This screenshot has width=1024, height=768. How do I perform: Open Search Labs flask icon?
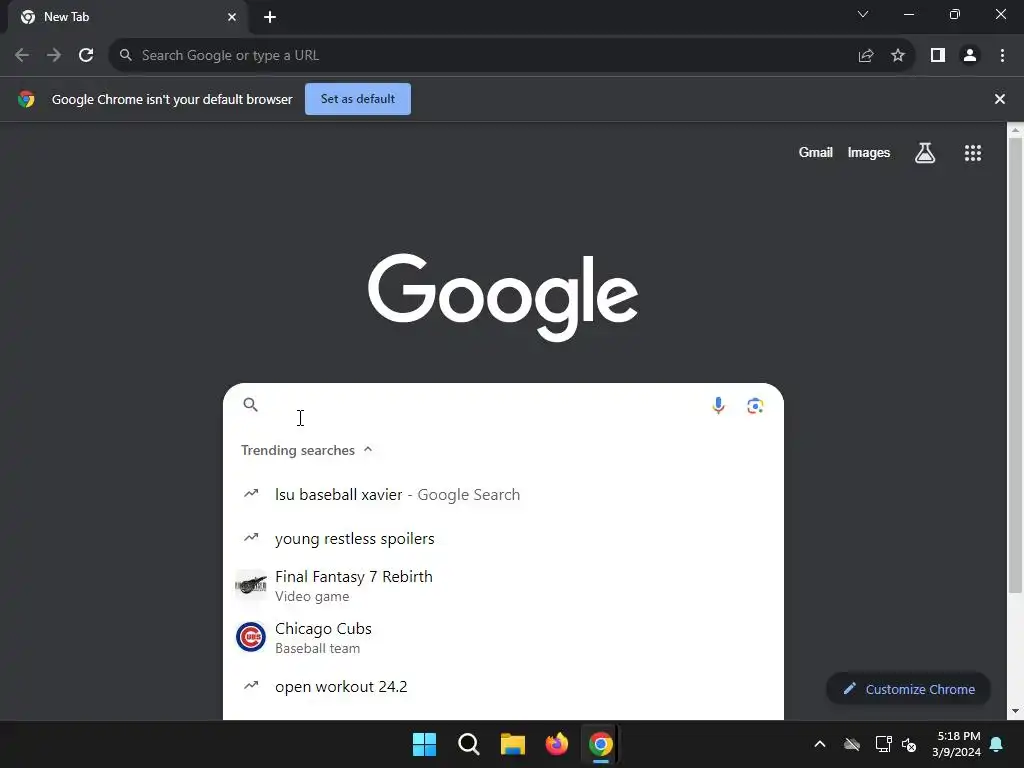point(925,153)
